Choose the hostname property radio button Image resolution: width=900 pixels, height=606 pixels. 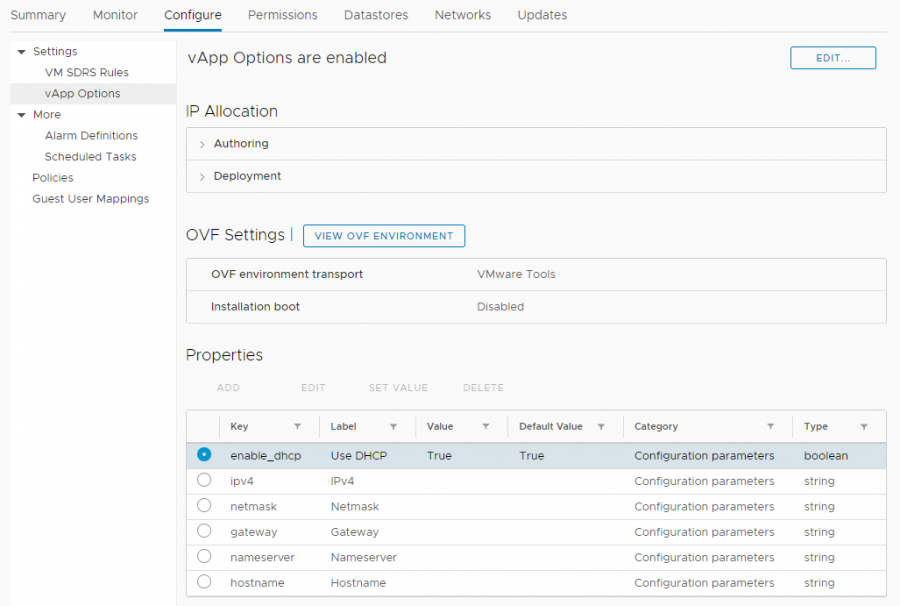pos(204,582)
